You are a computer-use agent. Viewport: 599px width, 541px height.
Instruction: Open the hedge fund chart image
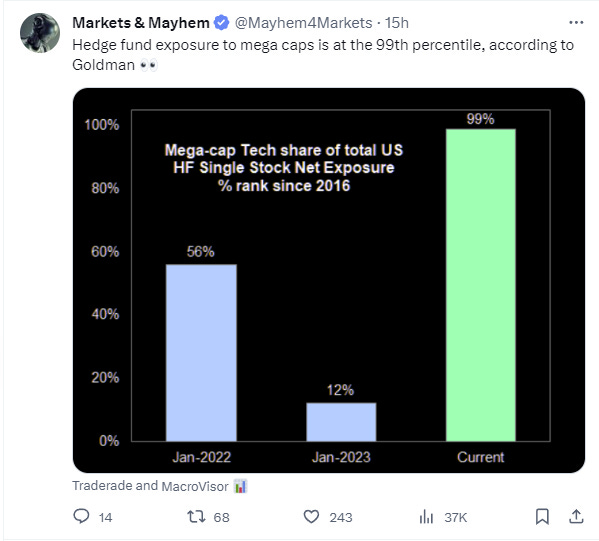[329, 280]
